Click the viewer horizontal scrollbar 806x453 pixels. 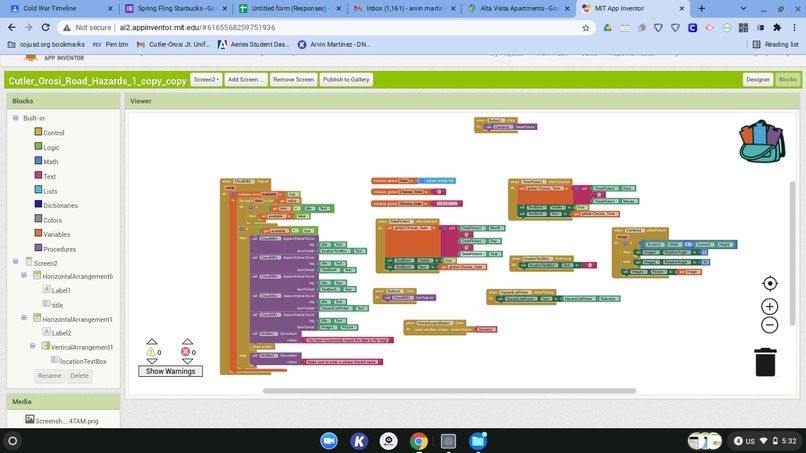(449, 391)
